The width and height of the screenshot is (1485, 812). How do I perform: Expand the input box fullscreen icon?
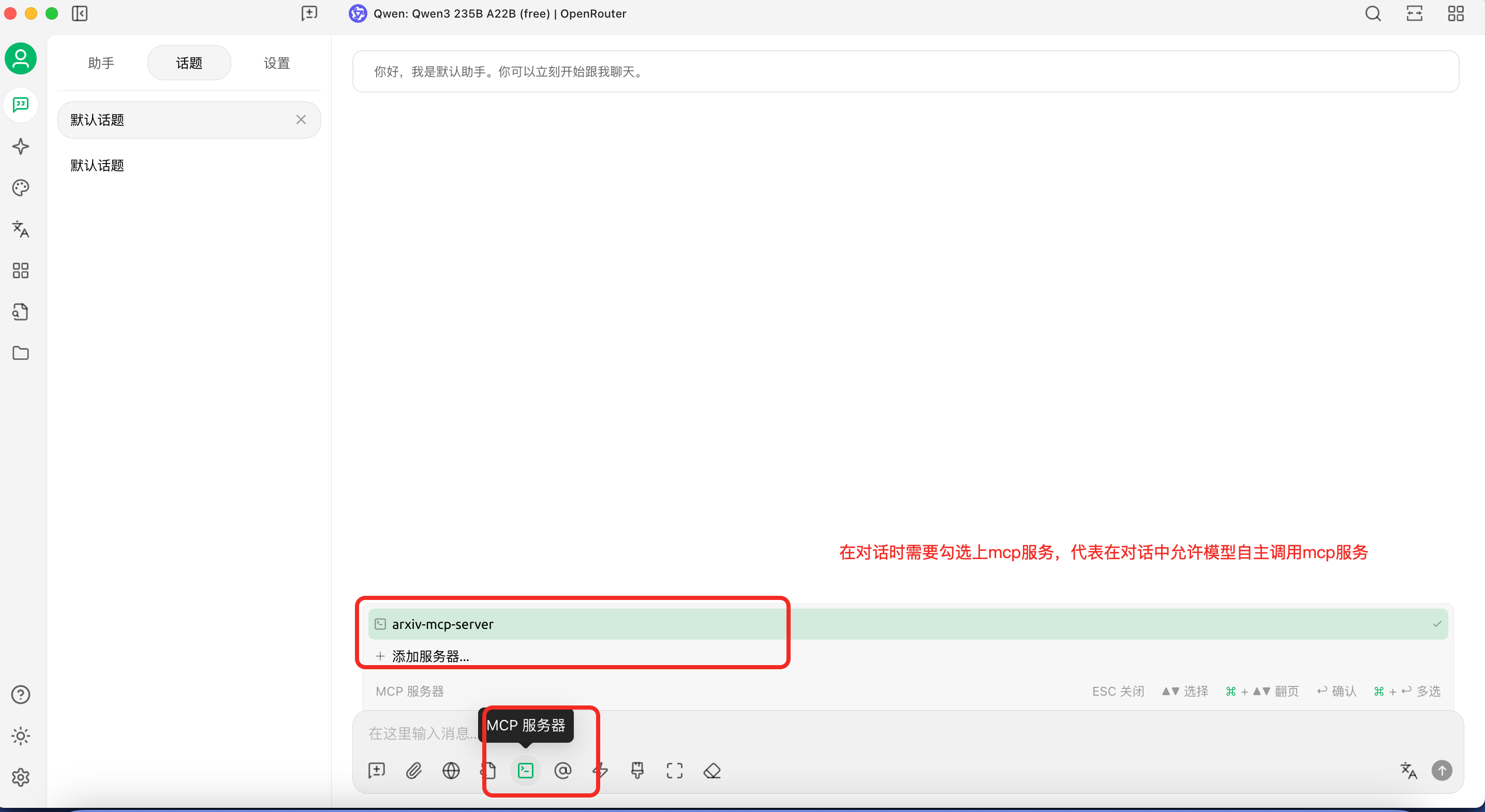675,770
